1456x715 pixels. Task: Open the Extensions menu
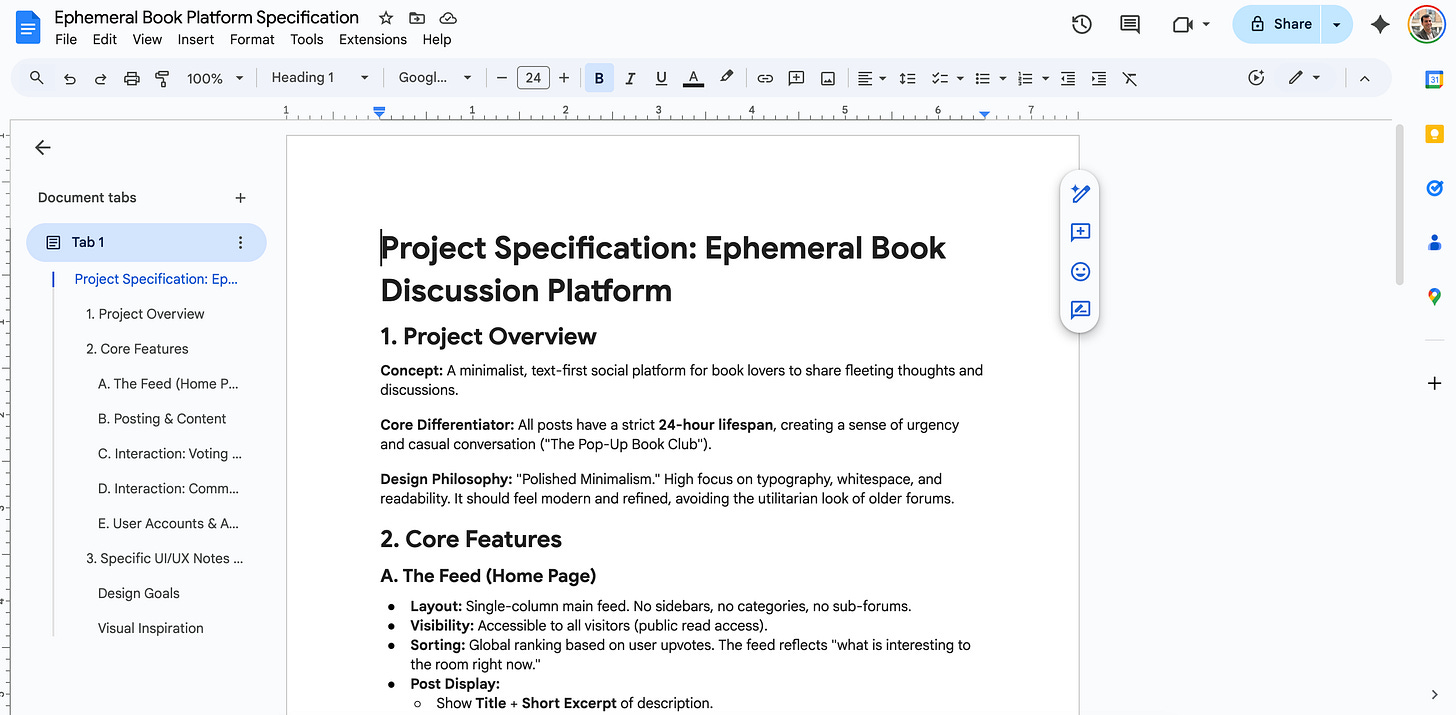(372, 39)
